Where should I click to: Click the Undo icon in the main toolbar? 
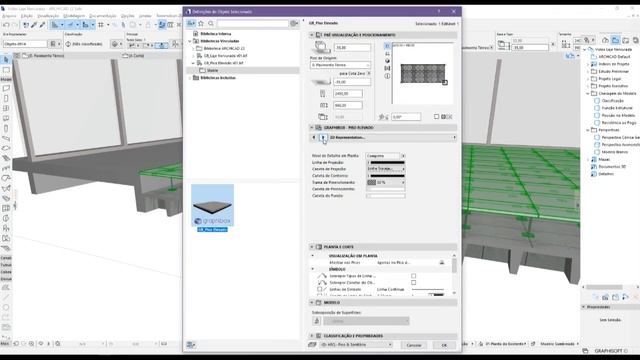[x=6, y=25]
